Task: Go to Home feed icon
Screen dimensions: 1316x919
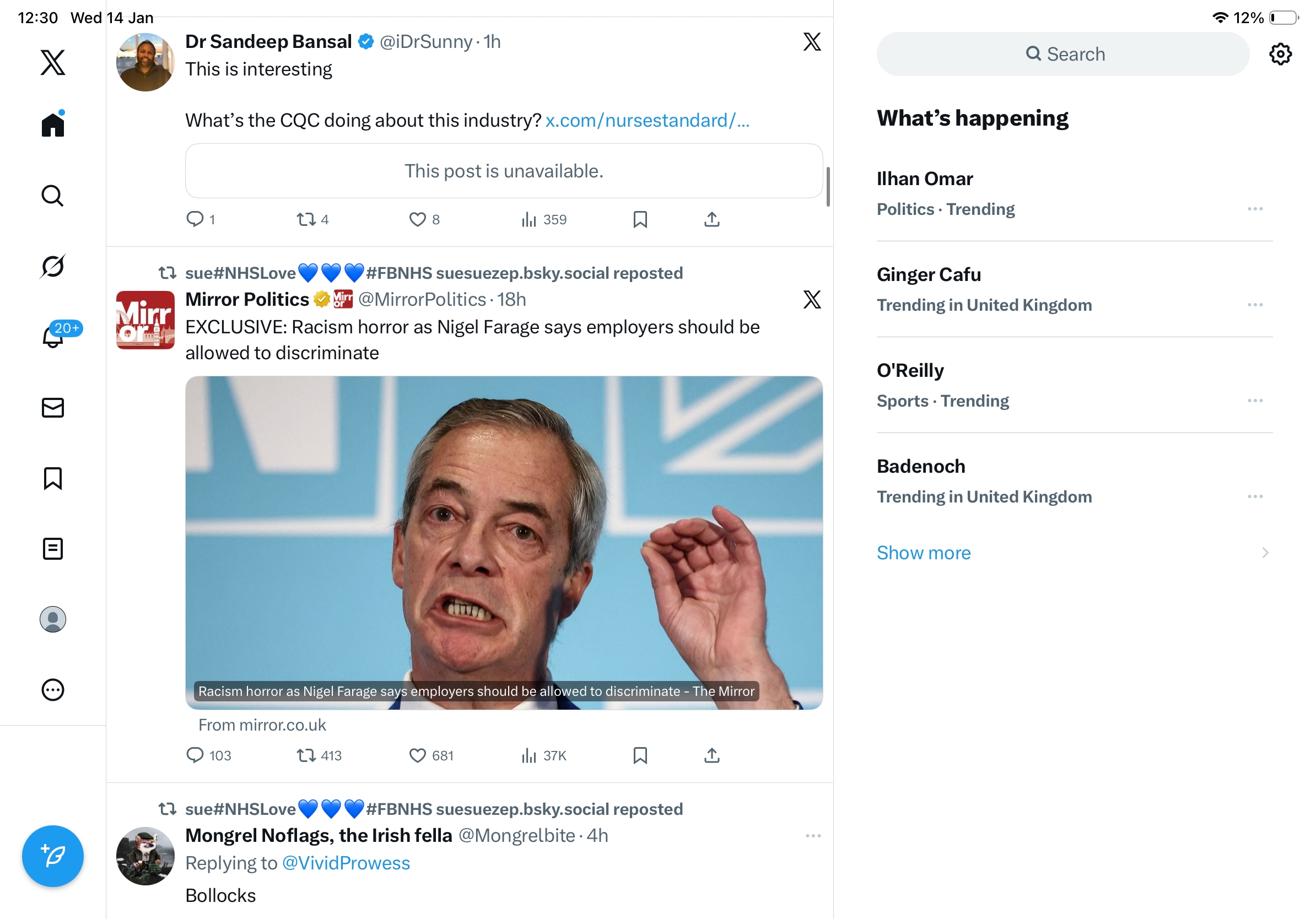Action: (x=53, y=125)
